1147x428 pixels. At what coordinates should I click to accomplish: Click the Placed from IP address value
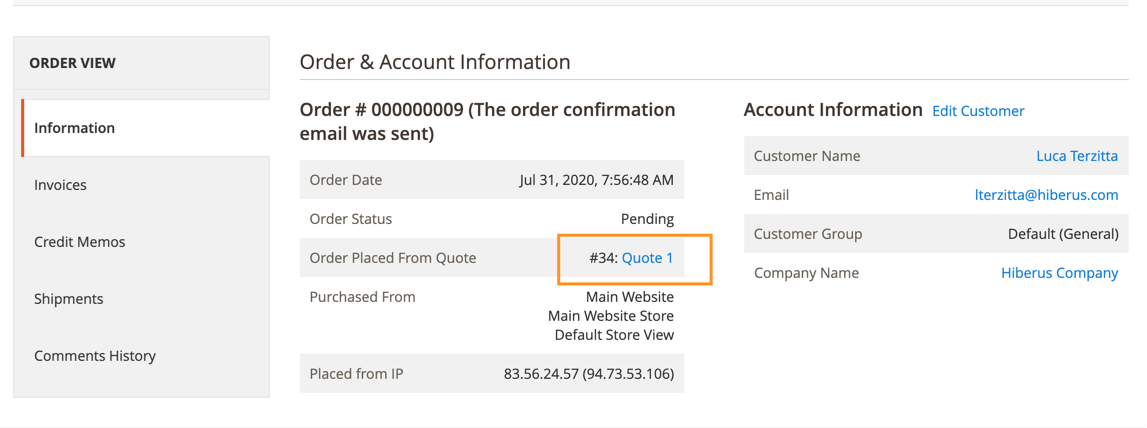pyautogui.click(x=589, y=374)
